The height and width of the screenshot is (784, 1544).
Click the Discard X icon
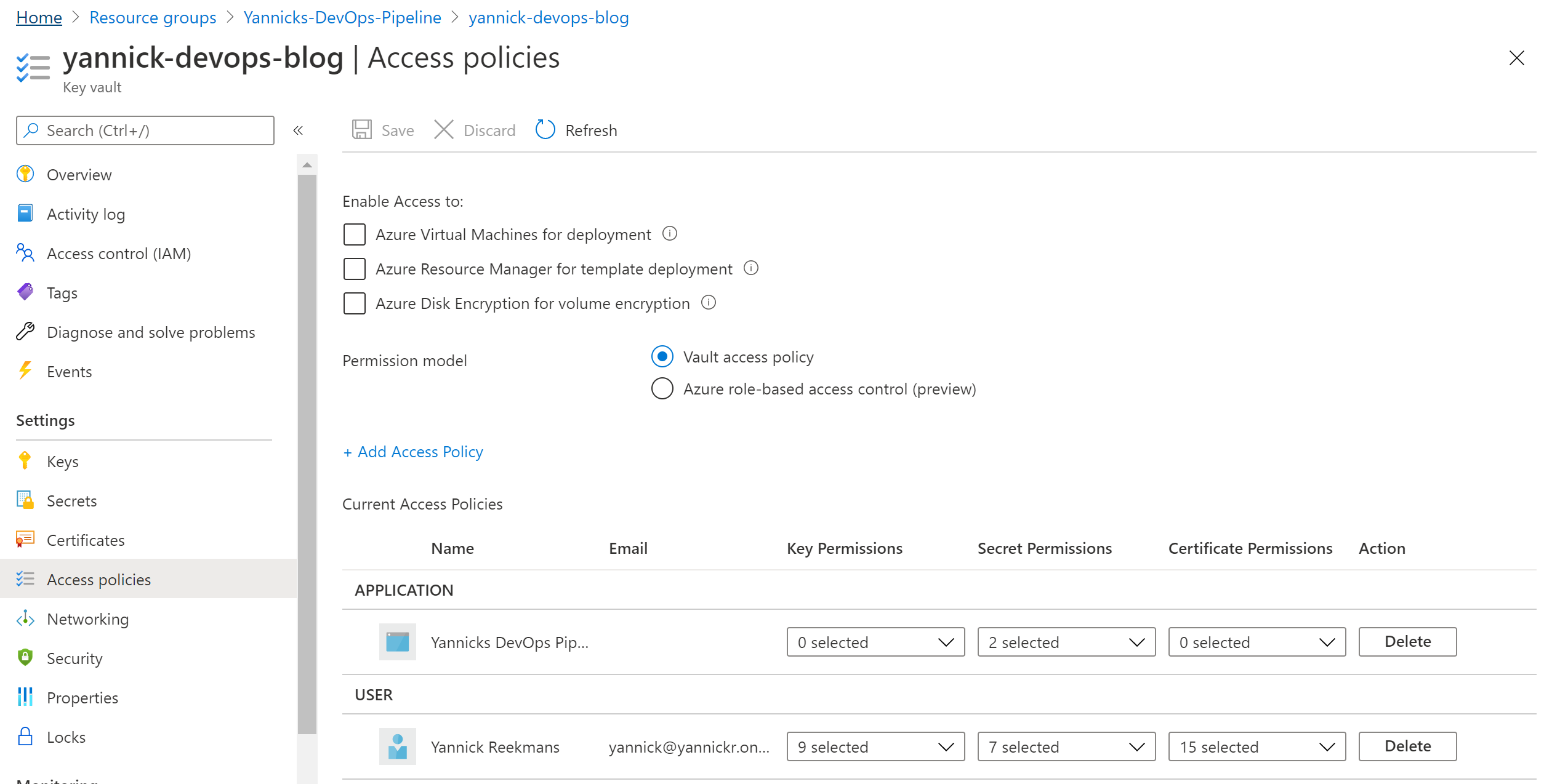[x=443, y=130]
